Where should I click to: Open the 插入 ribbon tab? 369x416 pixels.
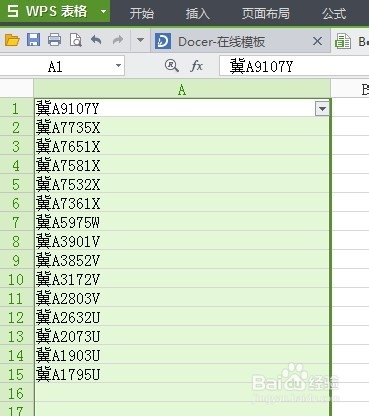[197, 13]
